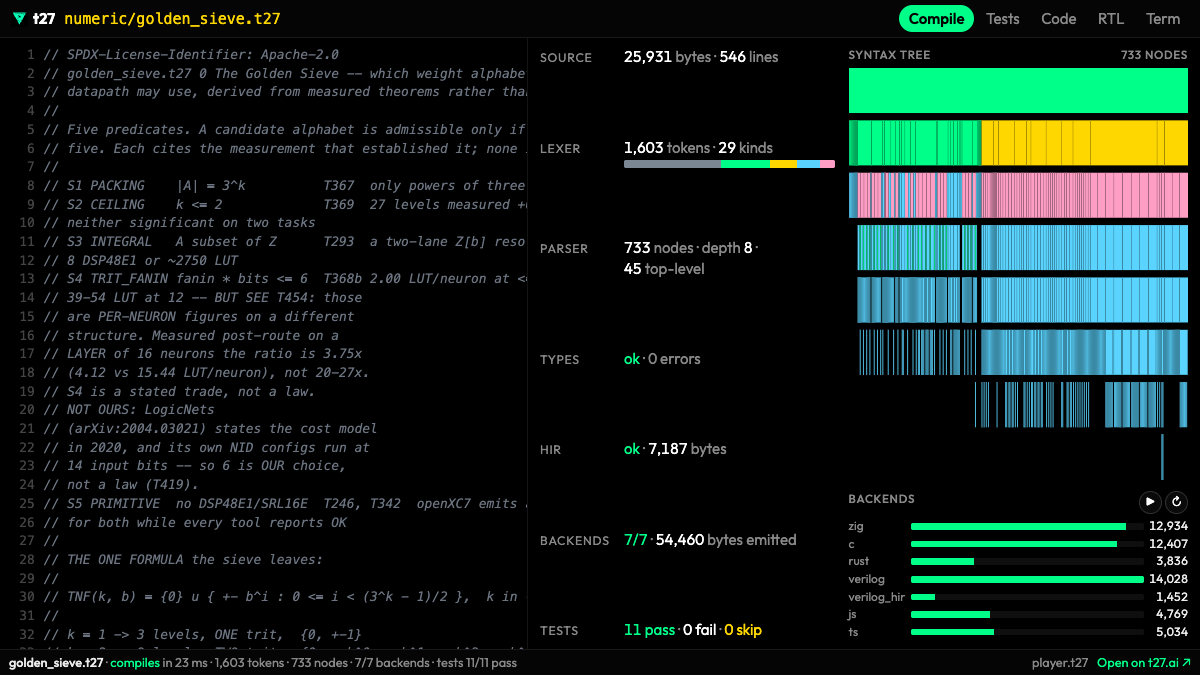Image resolution: width=1200 pixels, height=675 pixels.
Task: Click the lexer token kinds color bar
Action: (x=729, y=164)
